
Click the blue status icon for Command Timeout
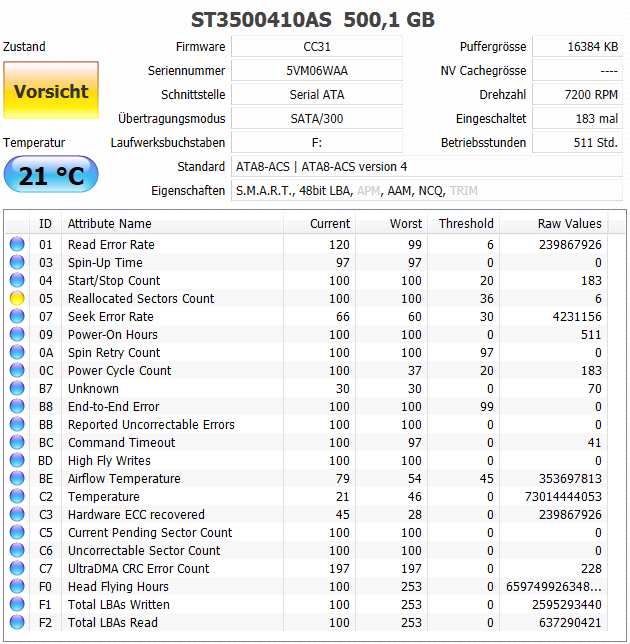pyautogui.click(x=17, y=442)
